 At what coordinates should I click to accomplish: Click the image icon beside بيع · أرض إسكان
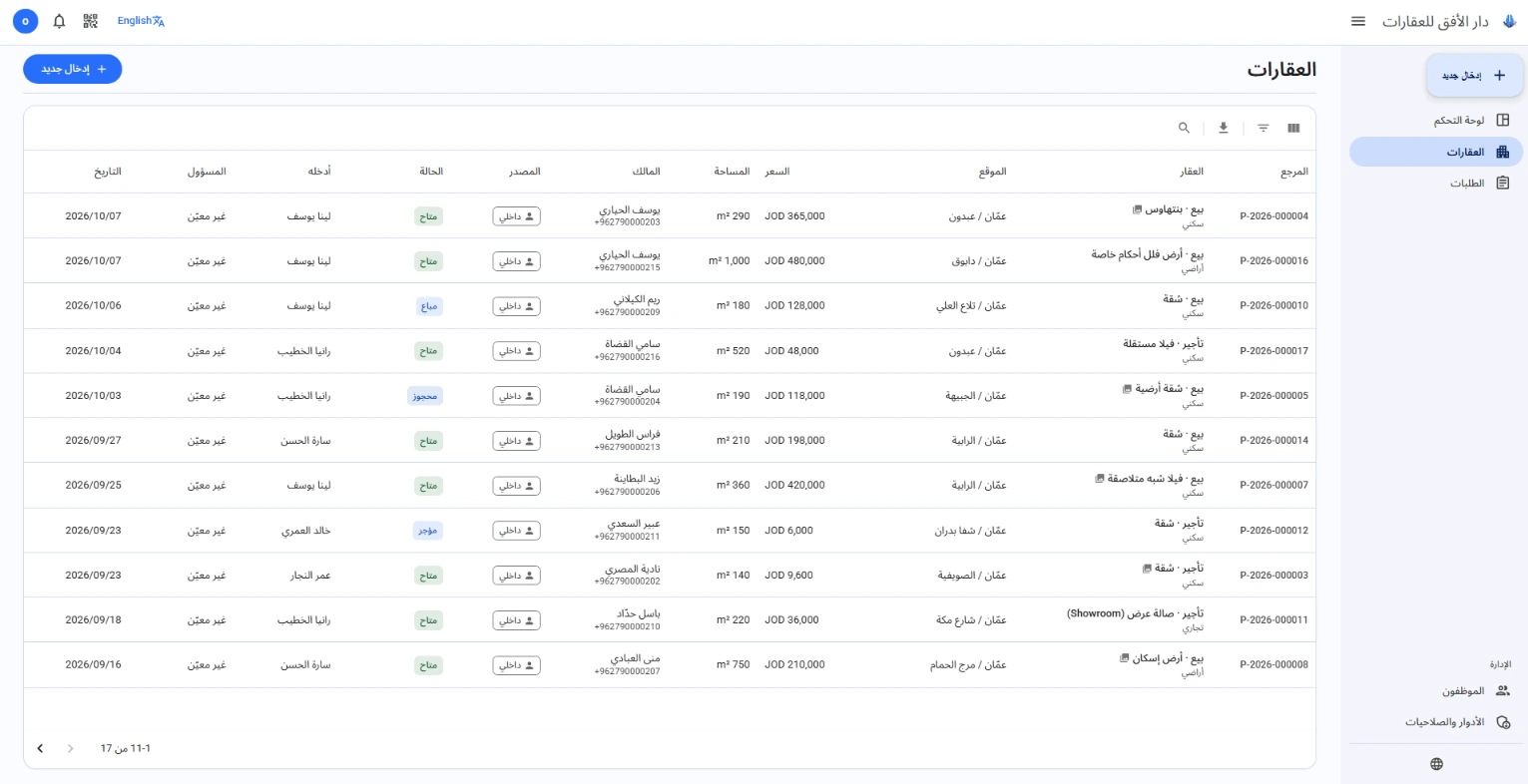(1125, 658)
